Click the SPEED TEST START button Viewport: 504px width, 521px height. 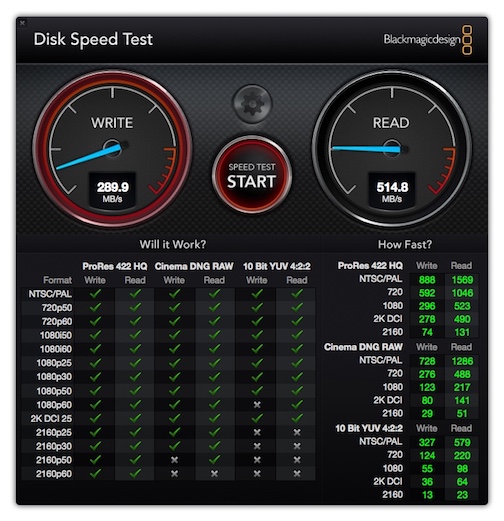(252, 175)
